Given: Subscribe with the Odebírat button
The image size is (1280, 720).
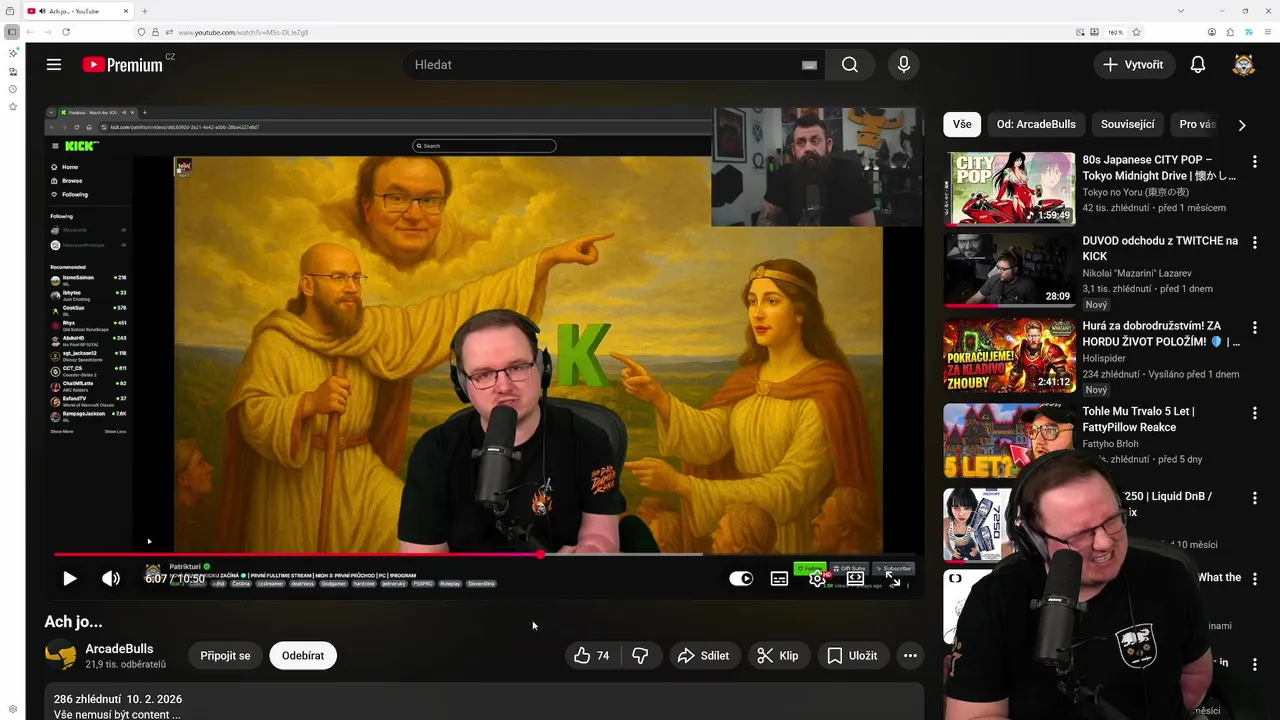Looking at the screenshot, I should coord(303,656).
